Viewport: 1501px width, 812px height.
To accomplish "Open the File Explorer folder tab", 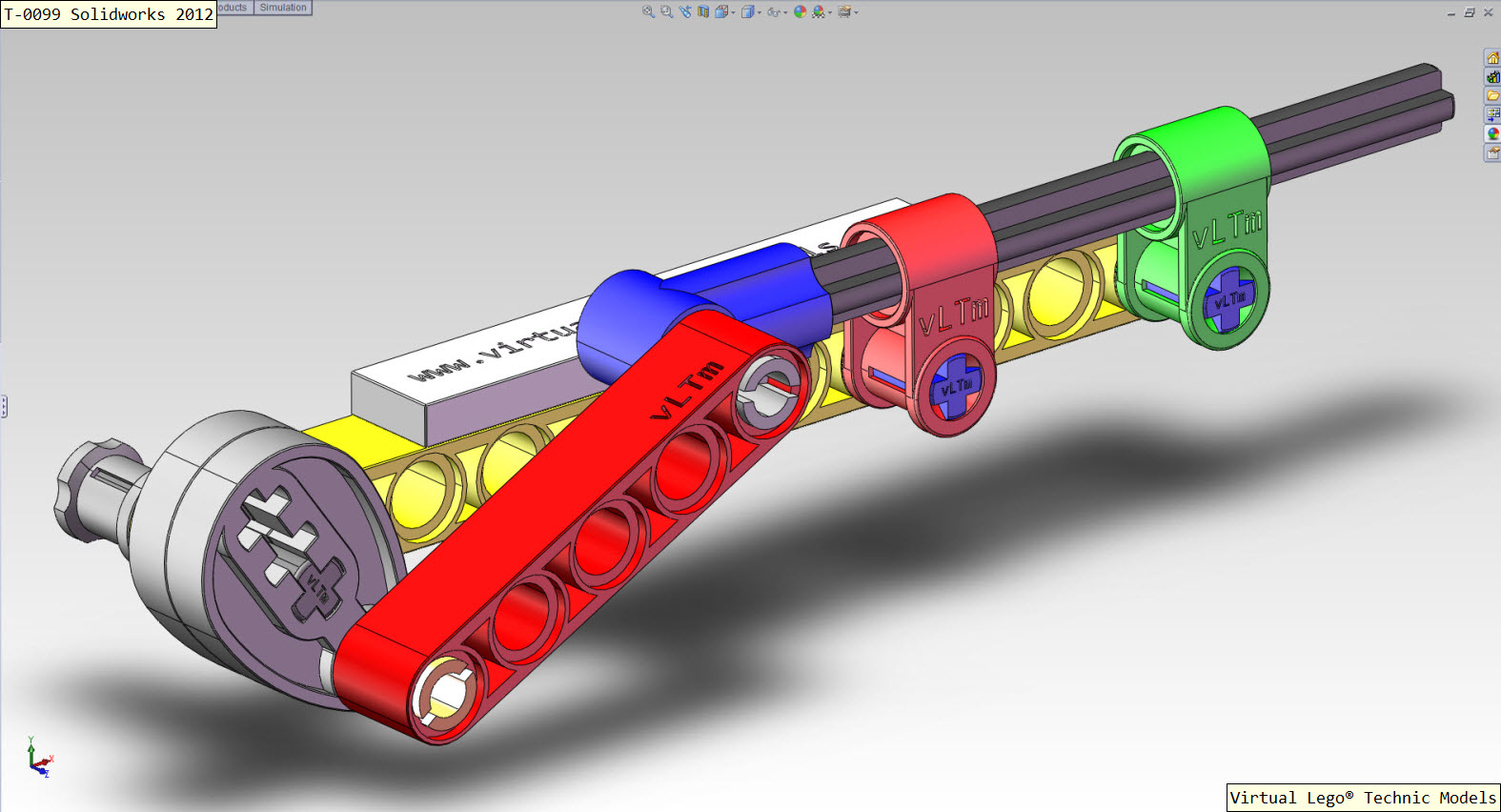I will pyautogui.click(x=1492, y=95).
